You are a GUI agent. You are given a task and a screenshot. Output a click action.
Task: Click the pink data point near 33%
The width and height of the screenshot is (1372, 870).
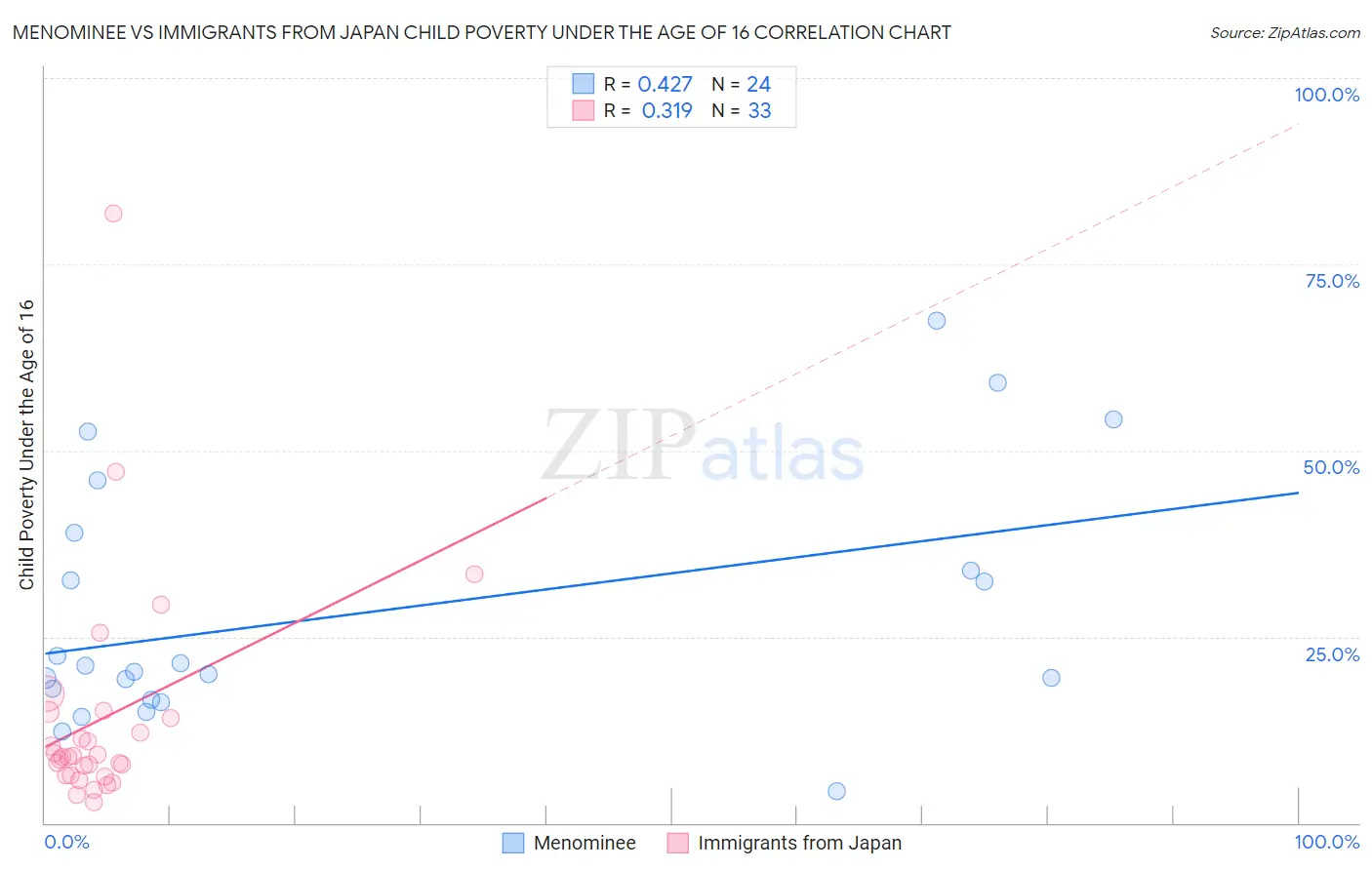[474, 573]
